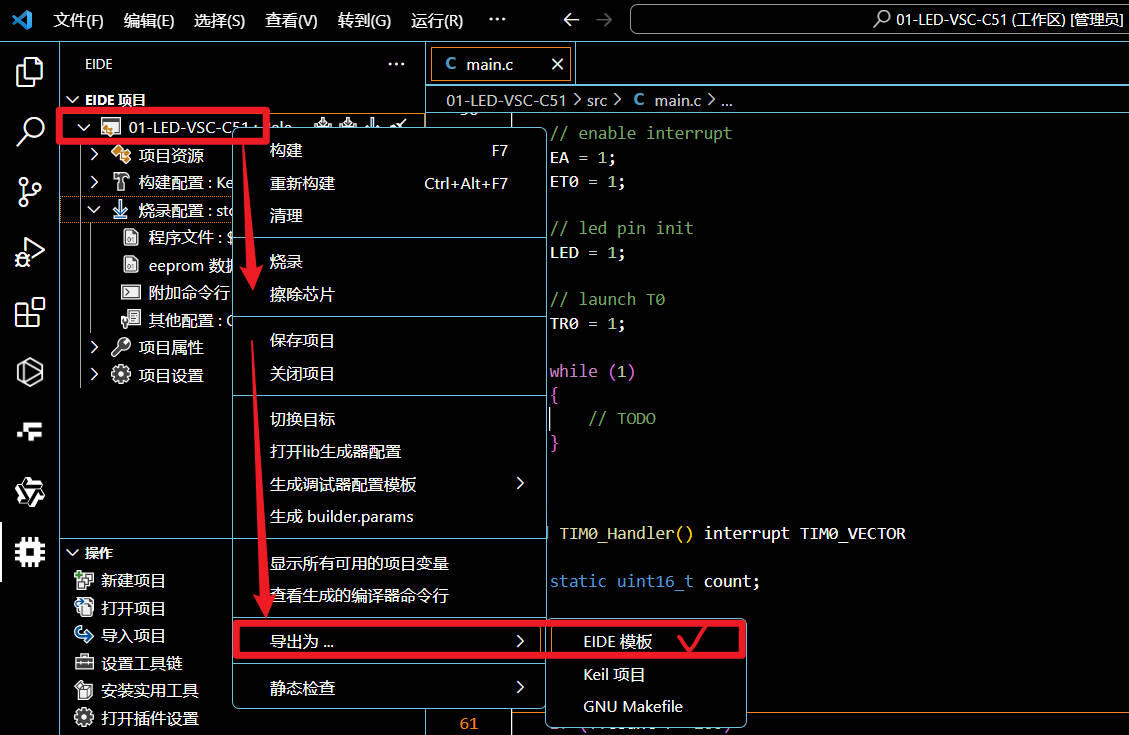Open the EIDE panel more actions ellipsis
The image size is (1129, 735).
[396, 64]
